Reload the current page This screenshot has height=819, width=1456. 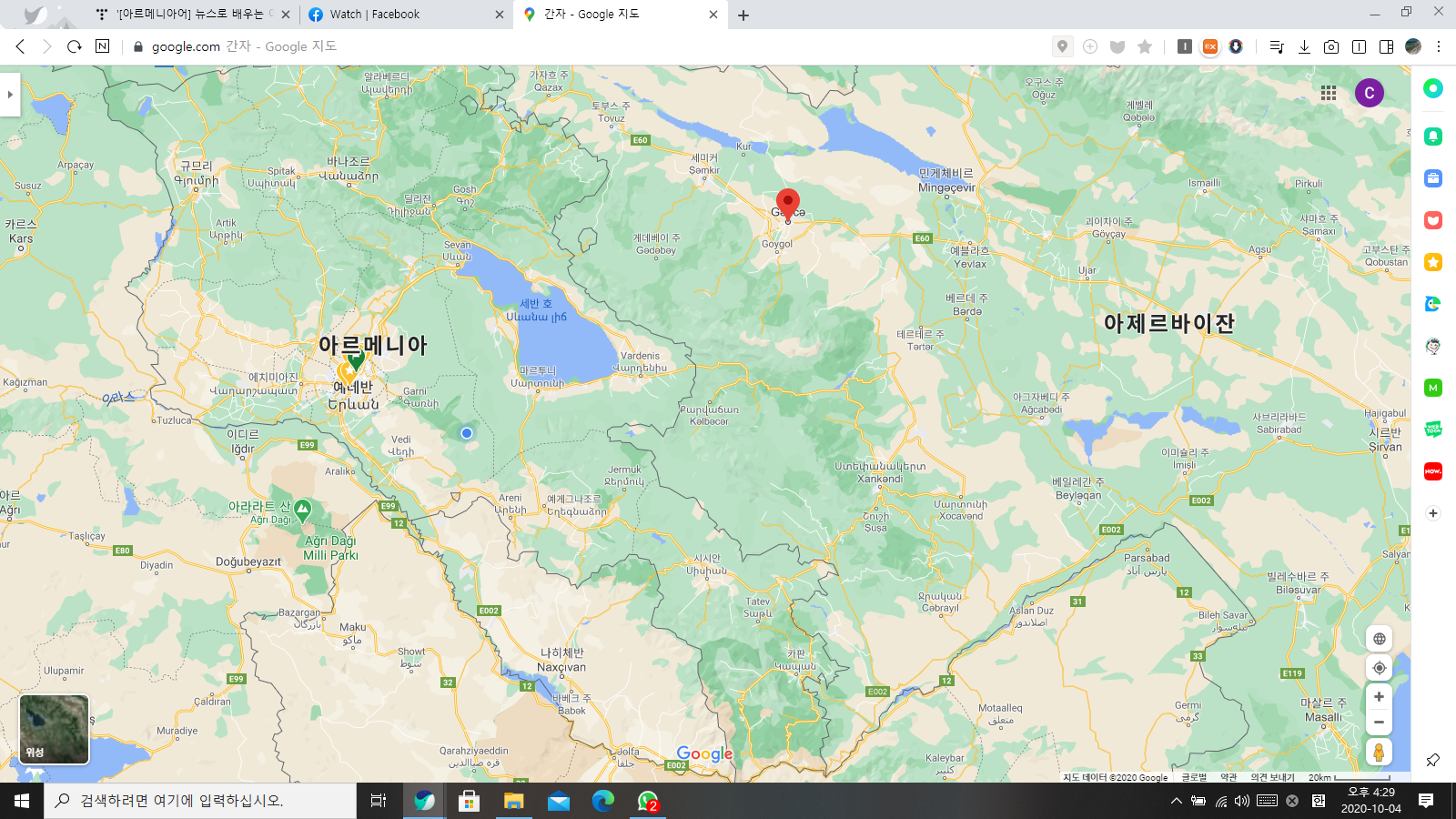(x=75, y=46)
